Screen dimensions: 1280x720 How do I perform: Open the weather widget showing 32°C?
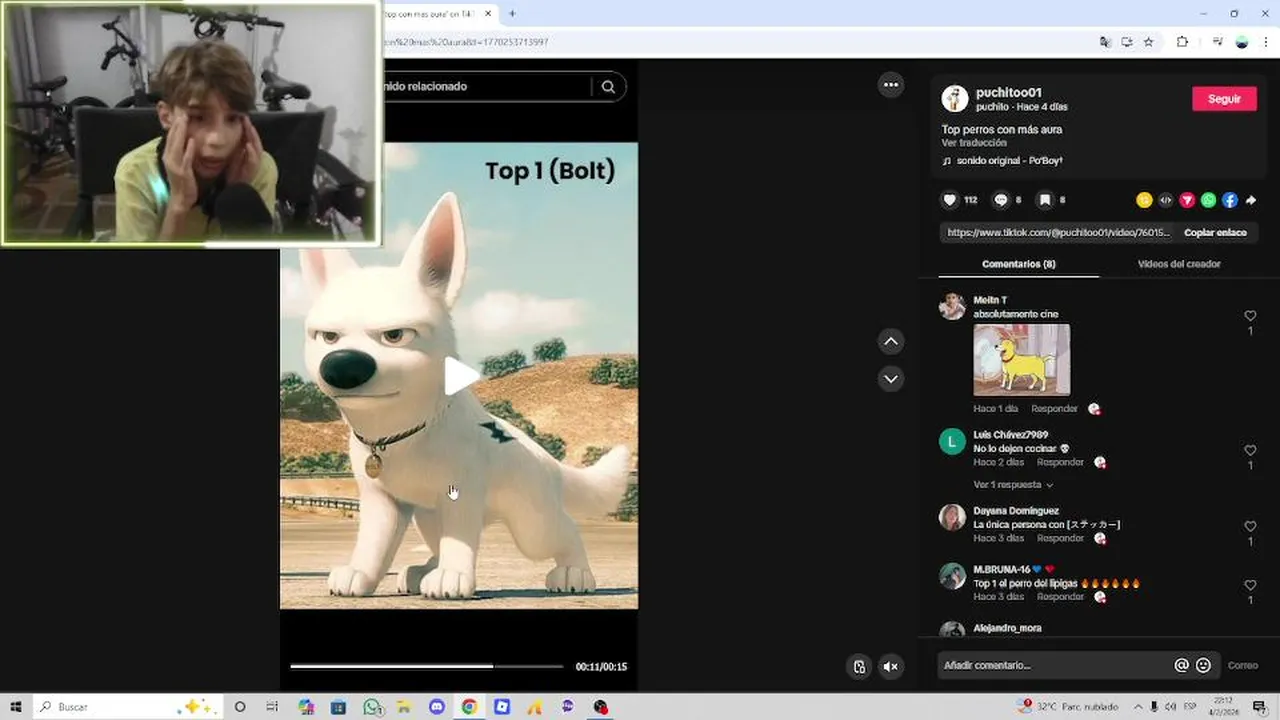1067,707
